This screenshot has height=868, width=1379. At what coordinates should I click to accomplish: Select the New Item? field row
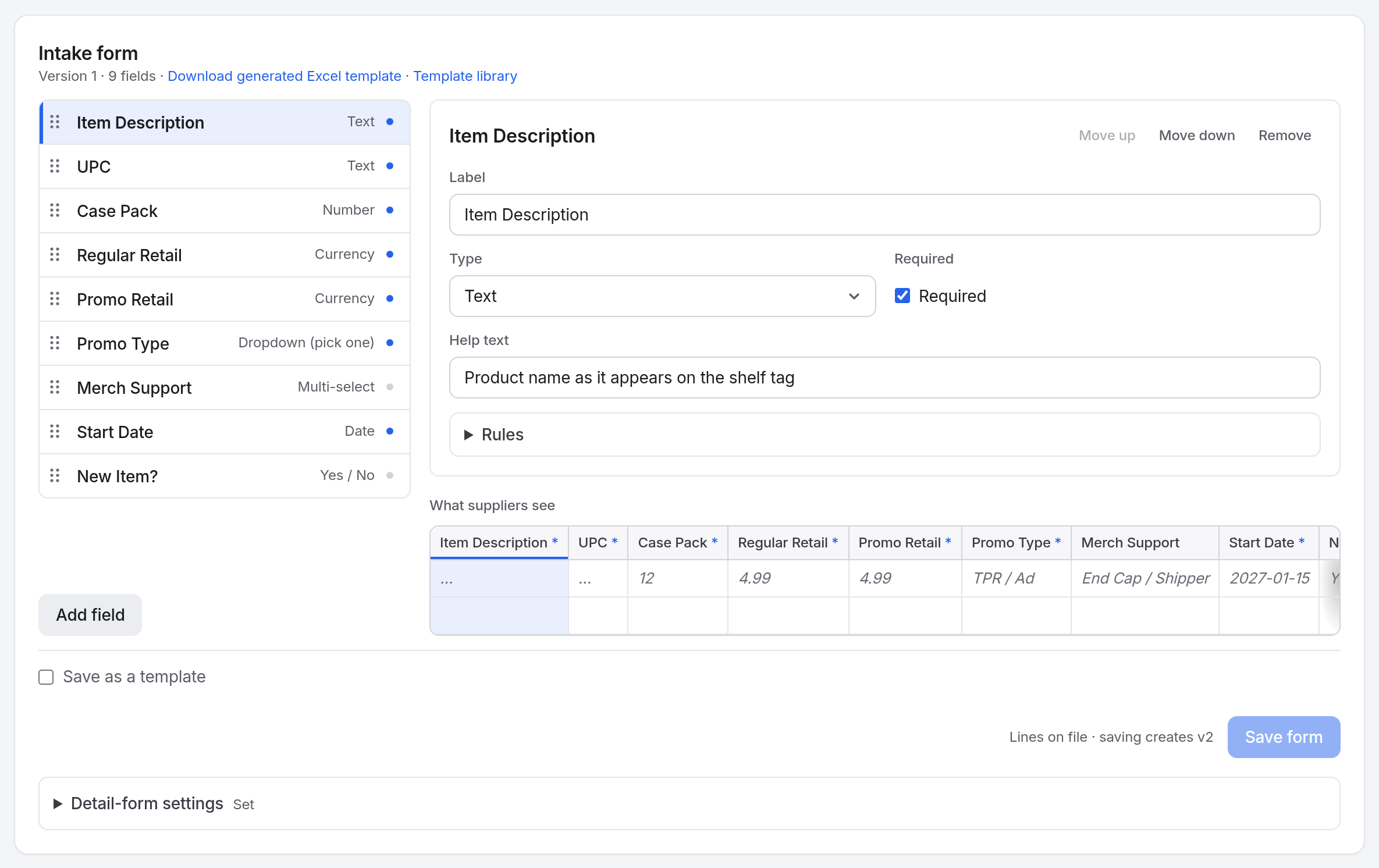225,476
